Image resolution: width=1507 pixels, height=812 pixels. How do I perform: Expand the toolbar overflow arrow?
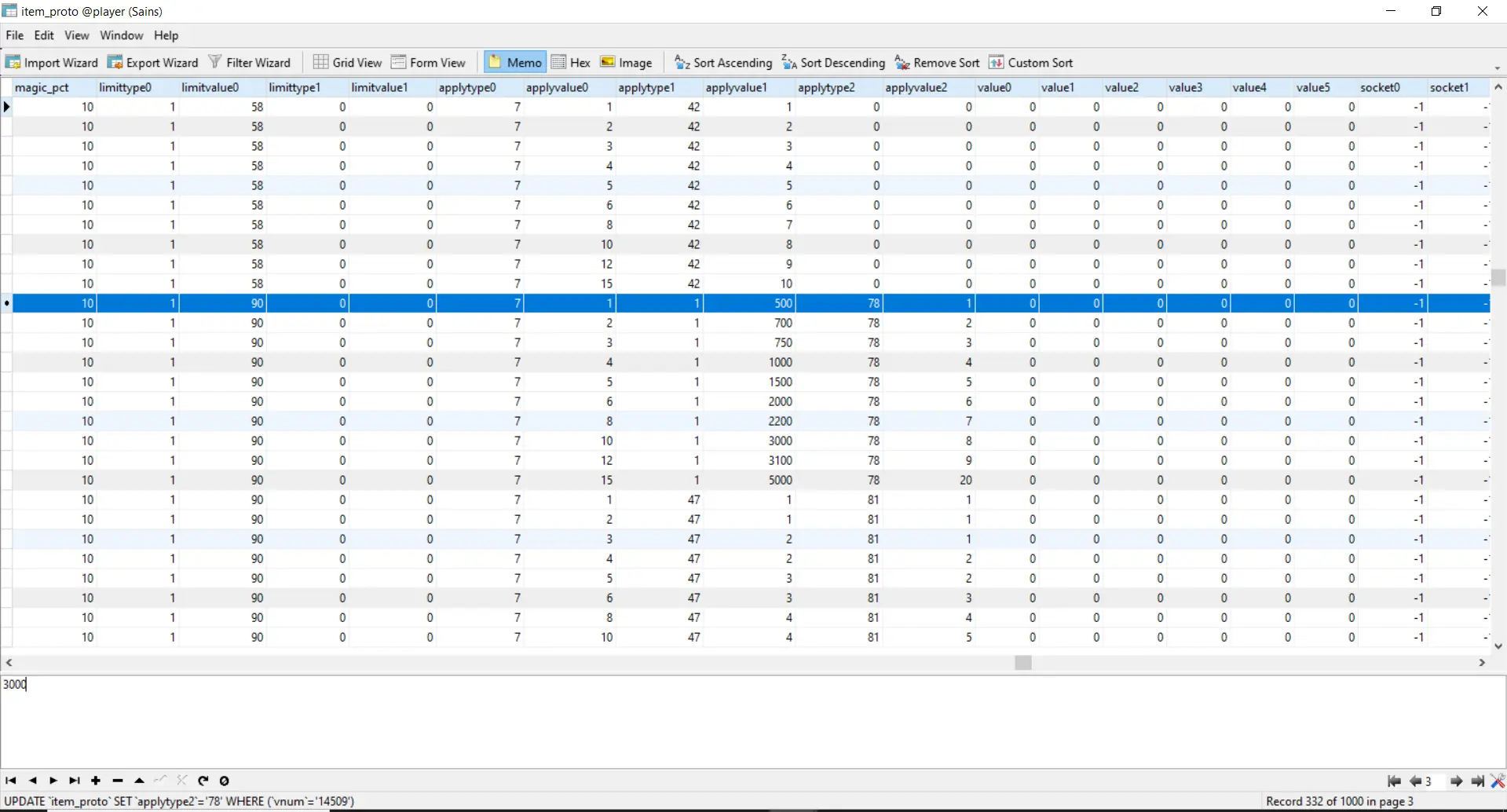pos(1498,68)
